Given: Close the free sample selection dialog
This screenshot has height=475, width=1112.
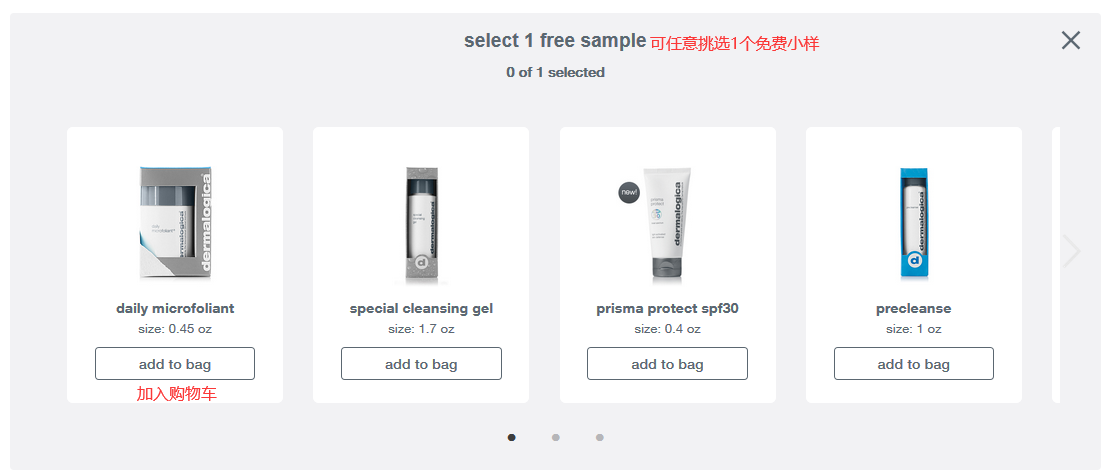Looking at the screenshot, I should [1070, 40].
